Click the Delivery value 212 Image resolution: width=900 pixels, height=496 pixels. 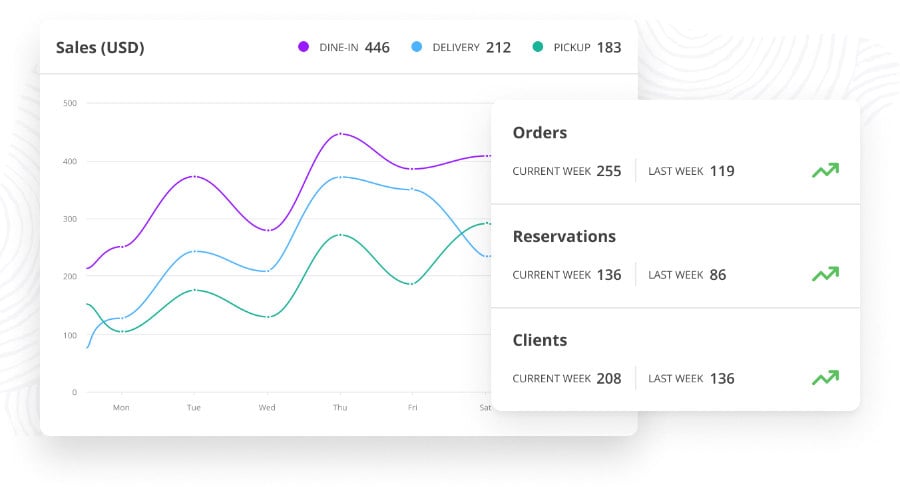pyautogui.click(x=498, y=48)
